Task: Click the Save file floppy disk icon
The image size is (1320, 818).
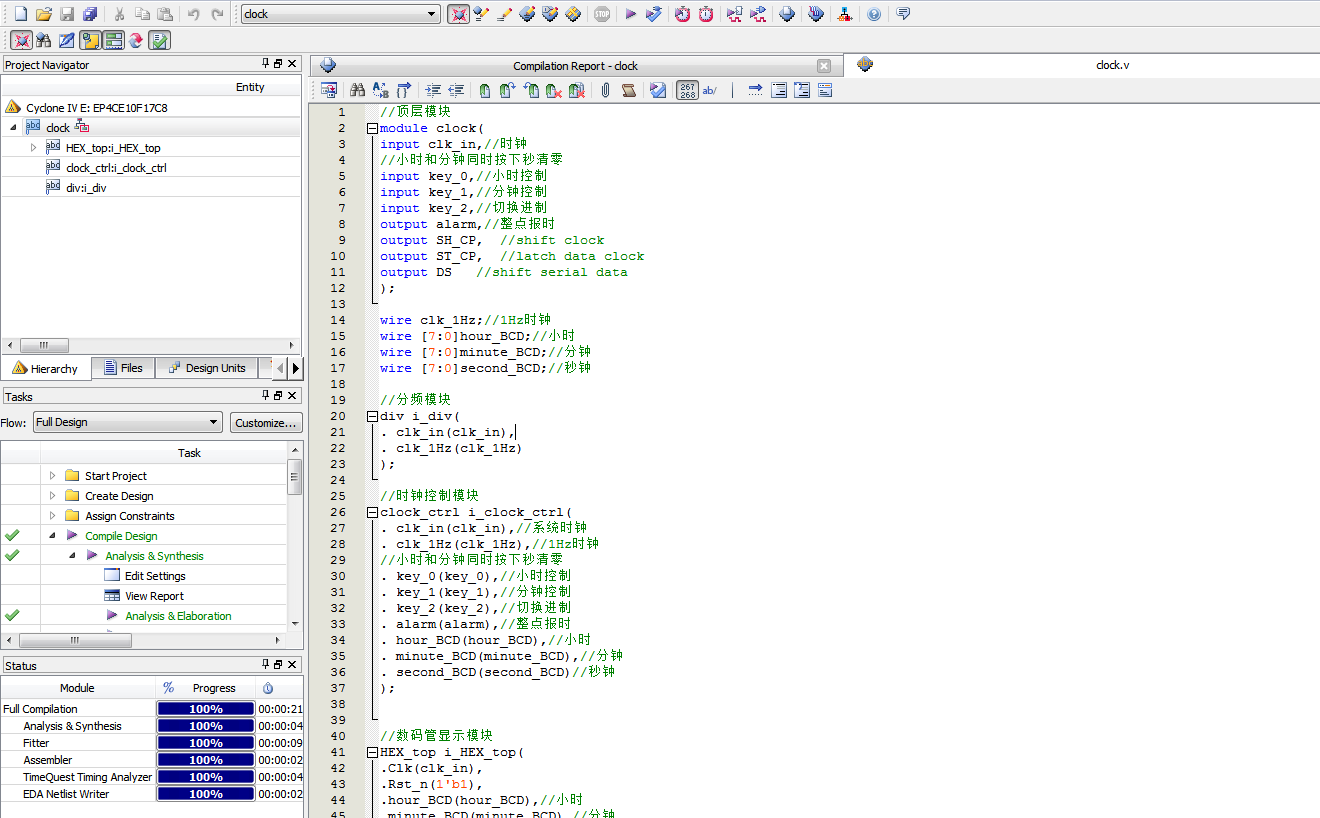Action: [67, 14]
